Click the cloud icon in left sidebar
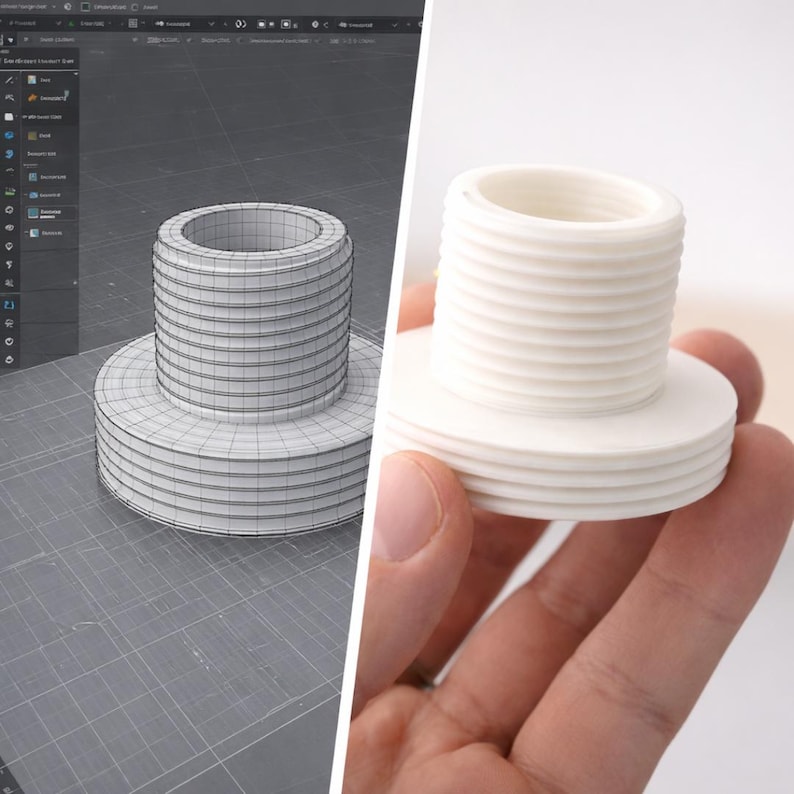Image resolution: width=794 pixels, height=794 pixels. [9, 323]
